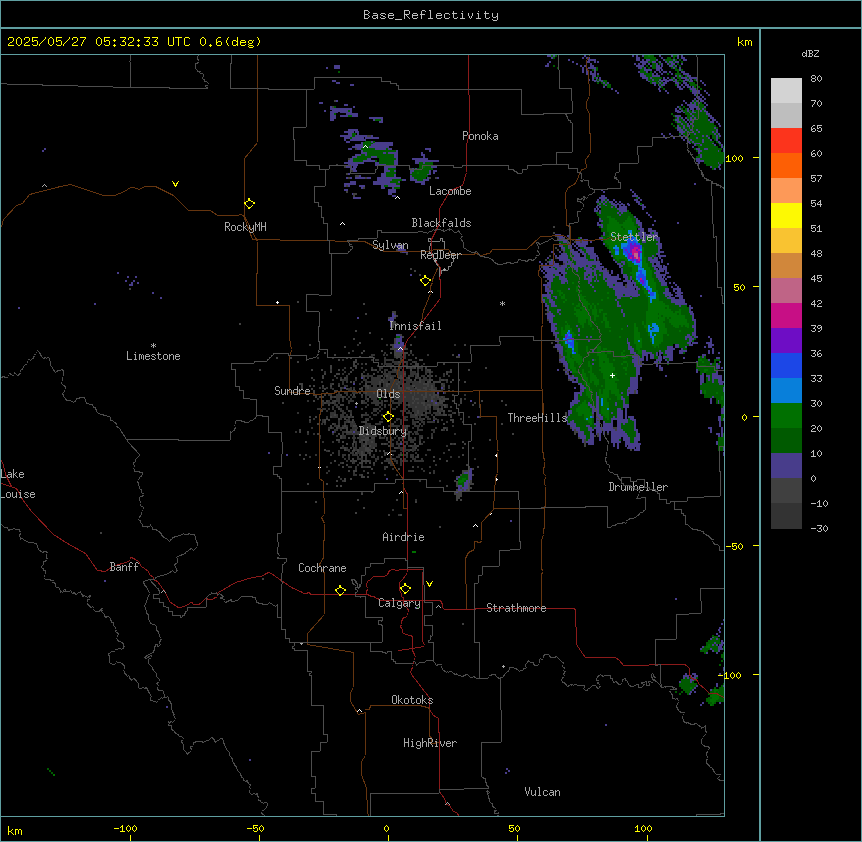862x842 pixels.
Task: Click the HighRiver city label
Action: tap(430, 743)
